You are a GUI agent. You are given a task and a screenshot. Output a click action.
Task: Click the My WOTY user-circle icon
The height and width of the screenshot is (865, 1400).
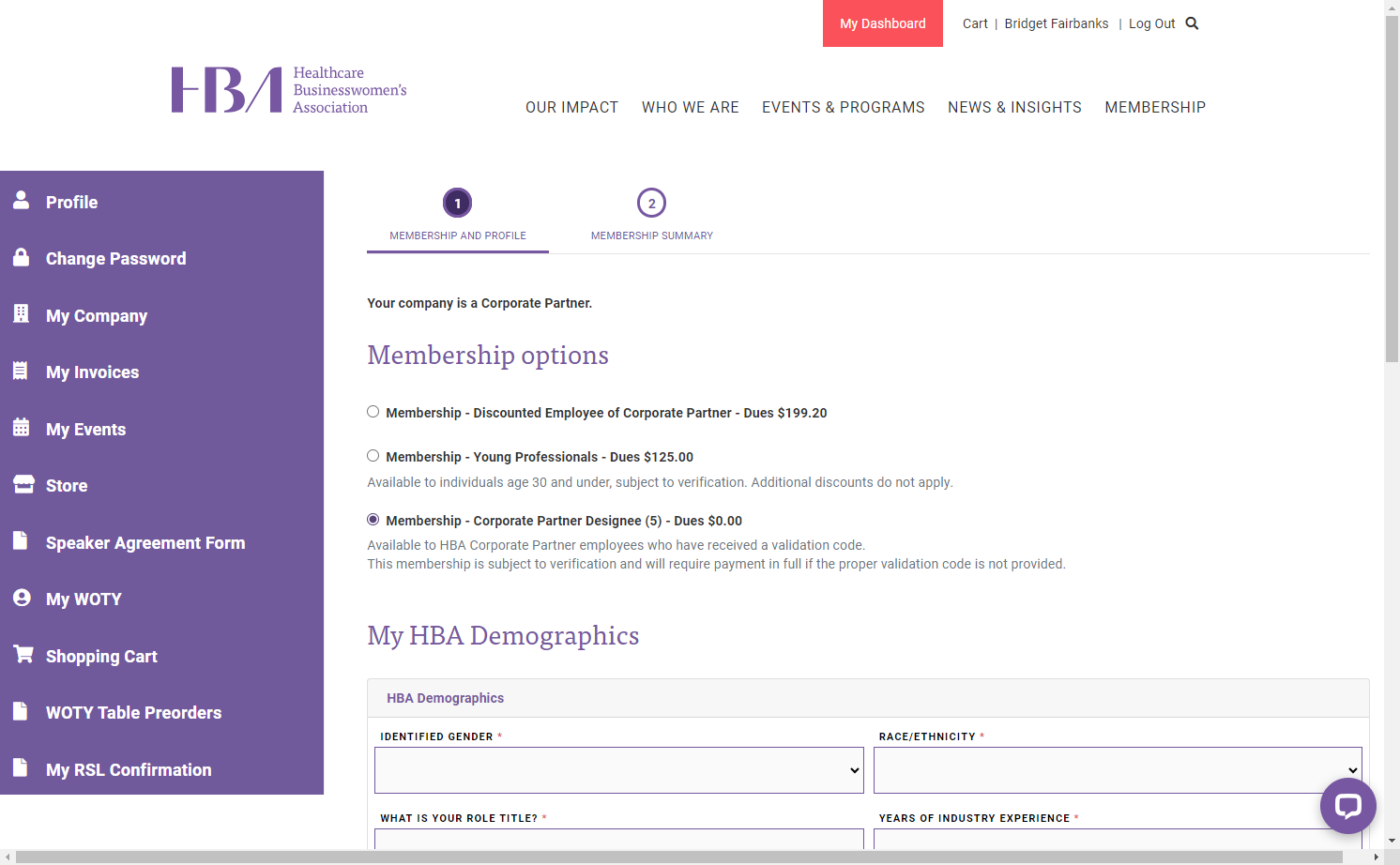click(x=22, y=597)
